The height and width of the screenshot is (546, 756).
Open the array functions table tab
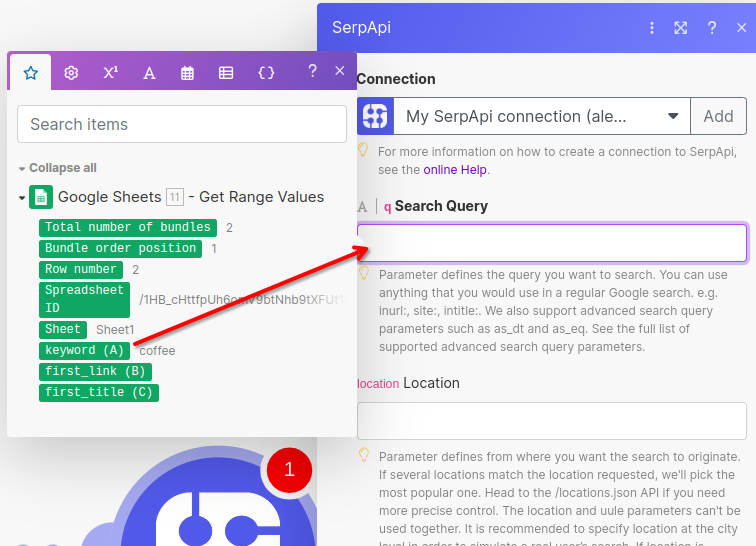click(226, 73)
